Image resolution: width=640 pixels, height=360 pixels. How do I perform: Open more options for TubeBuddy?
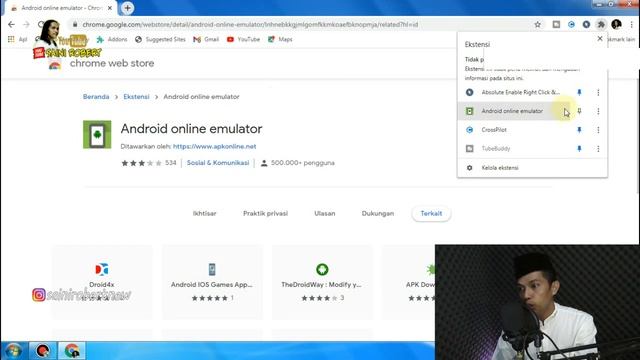598,149
